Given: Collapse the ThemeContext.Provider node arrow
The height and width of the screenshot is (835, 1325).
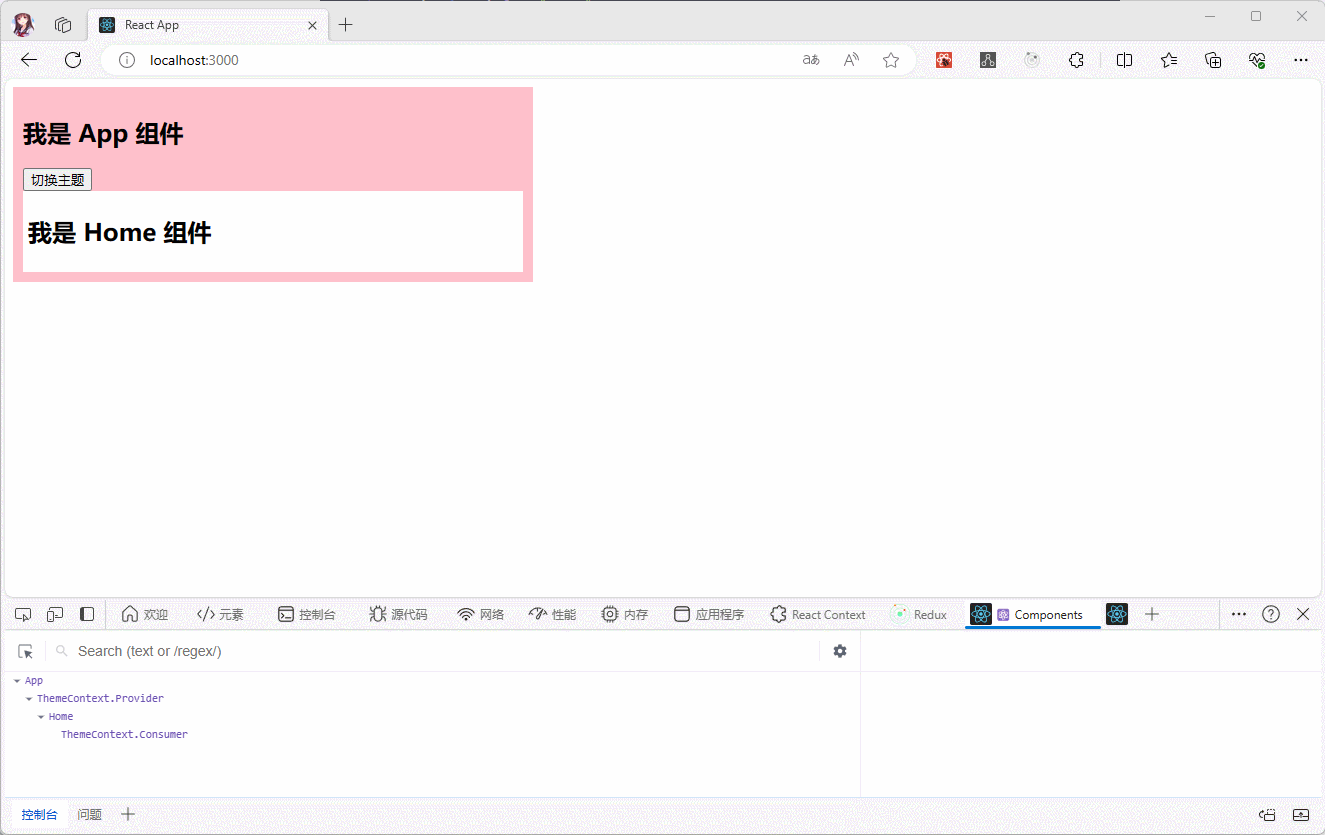Looking at the screenshot, I should [29, 699].
